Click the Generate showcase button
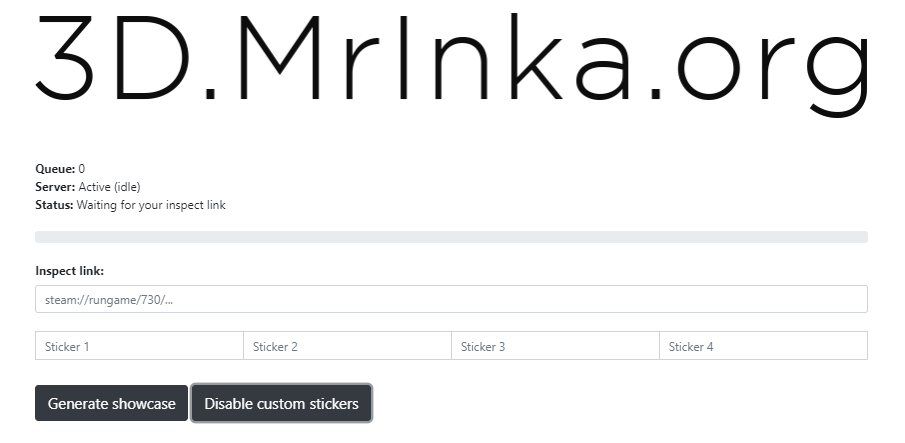905x443 pixels. point(111,403)
